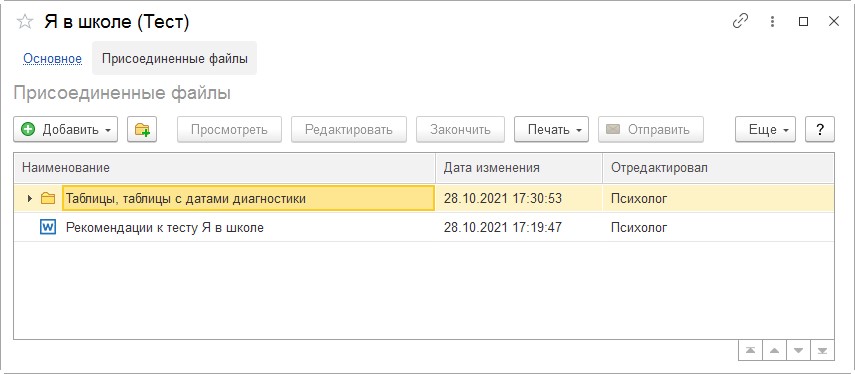Screen dimensions: 855x374
Task: Open the Печать dropdown
Action: [551, 129]
